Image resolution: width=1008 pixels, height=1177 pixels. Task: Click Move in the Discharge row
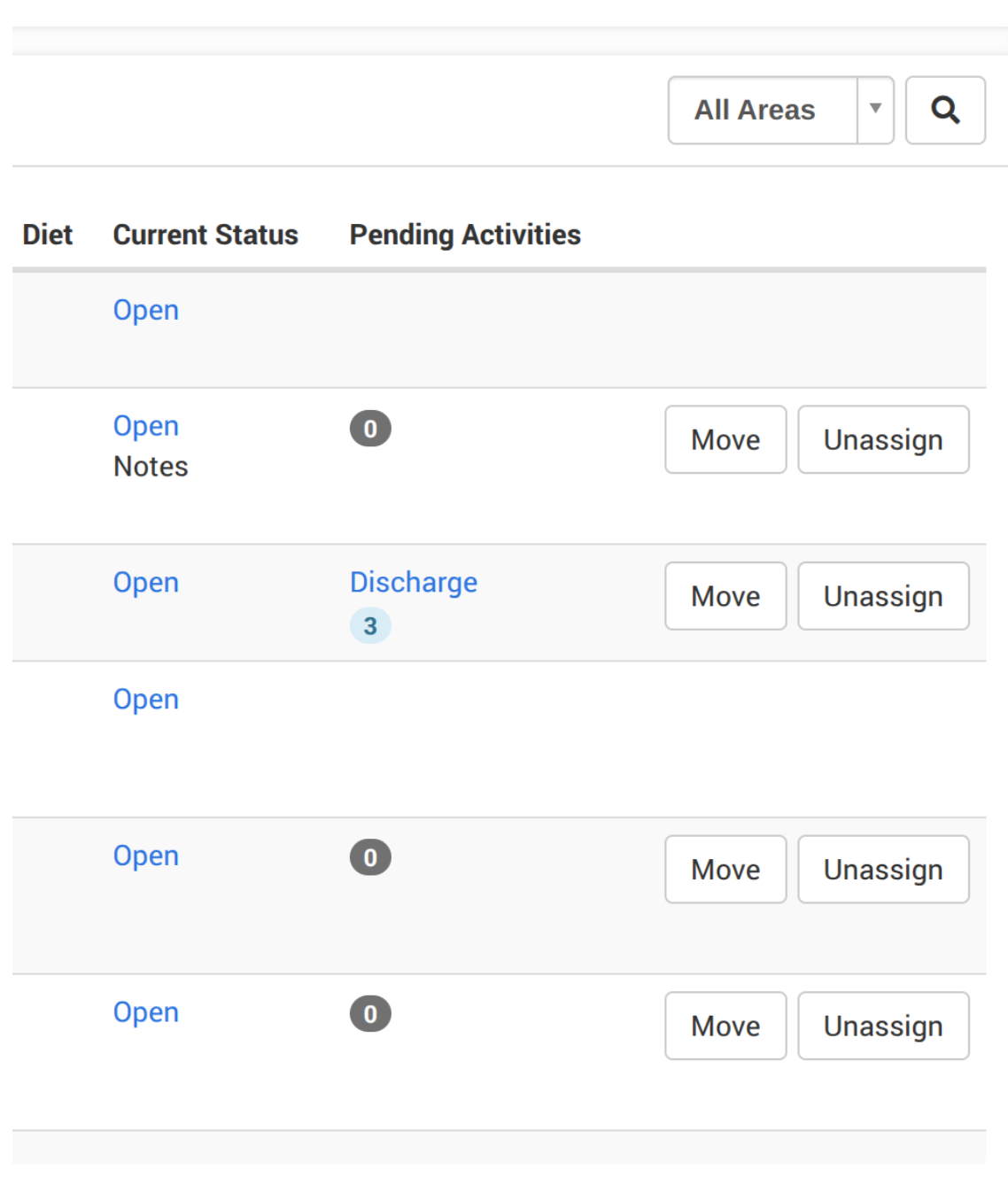(x=725, y=596)
